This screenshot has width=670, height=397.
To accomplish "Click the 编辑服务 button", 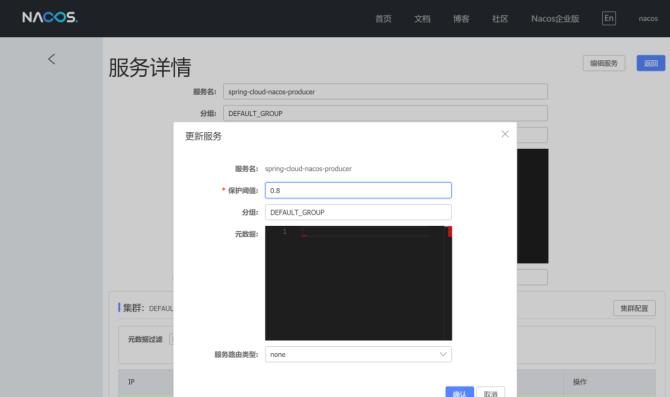I will click(604, 63).
